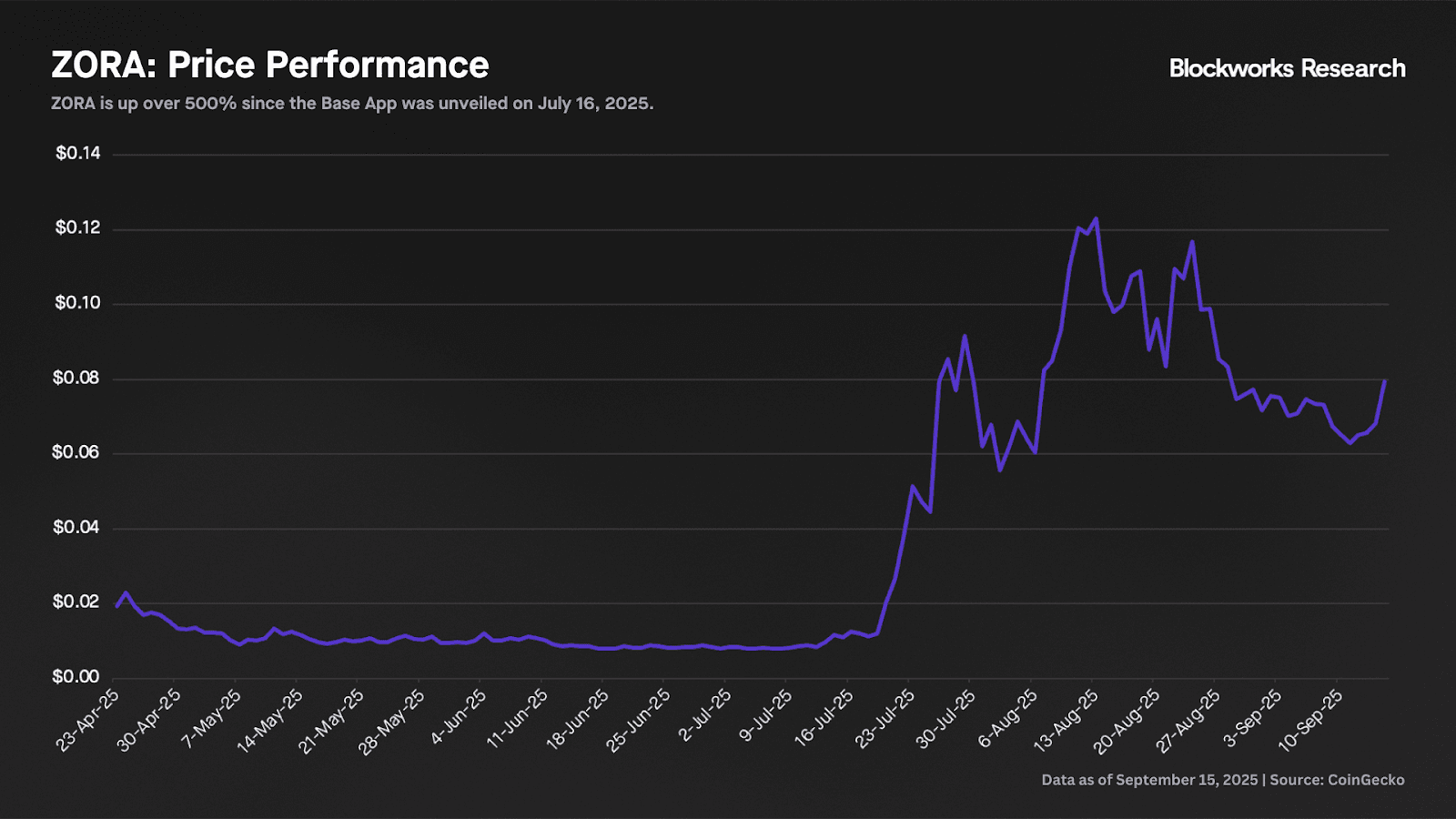
Task: Click the '28-May-25' date label
Action: click(392, 720)
